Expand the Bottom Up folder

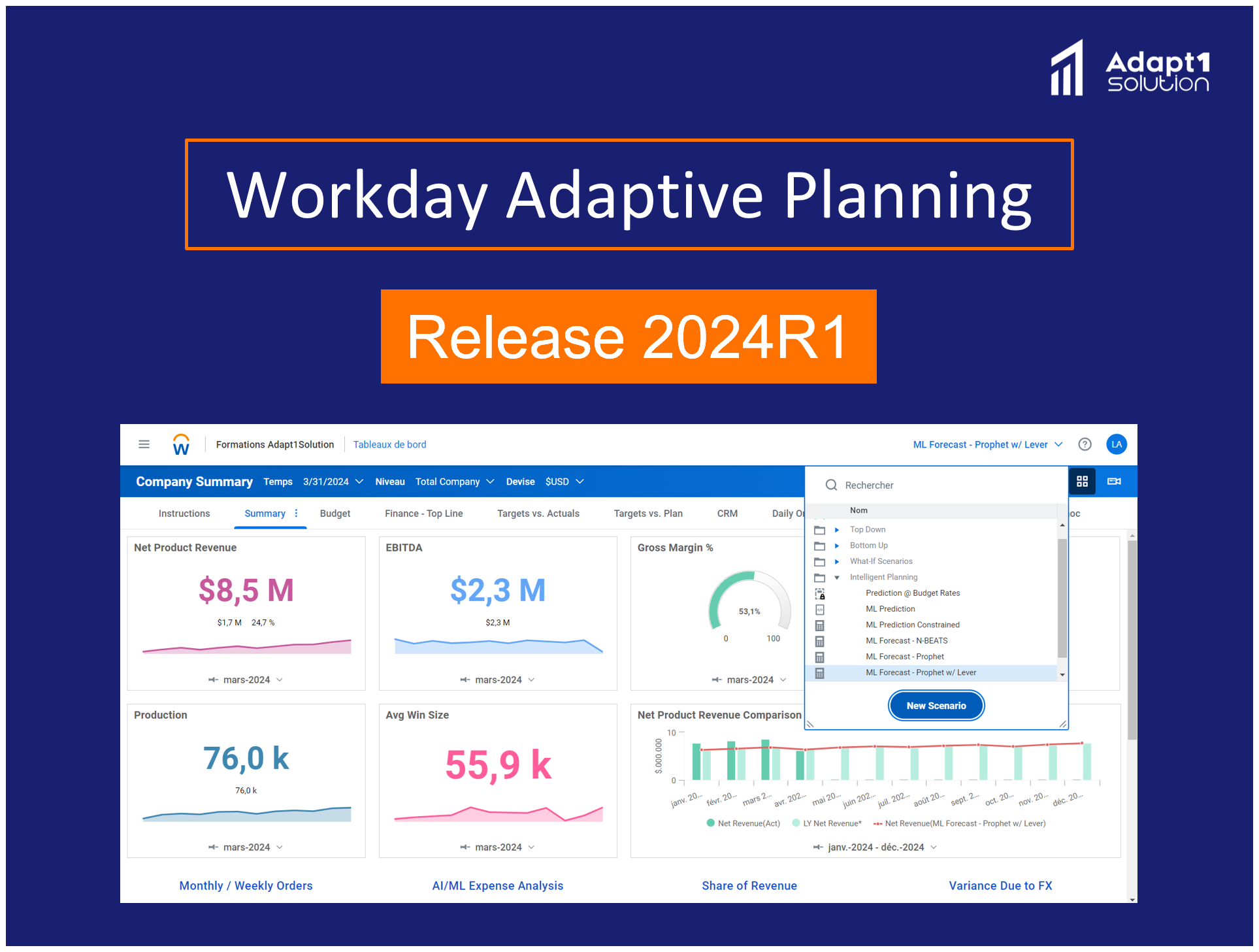[x=836, y=546]
